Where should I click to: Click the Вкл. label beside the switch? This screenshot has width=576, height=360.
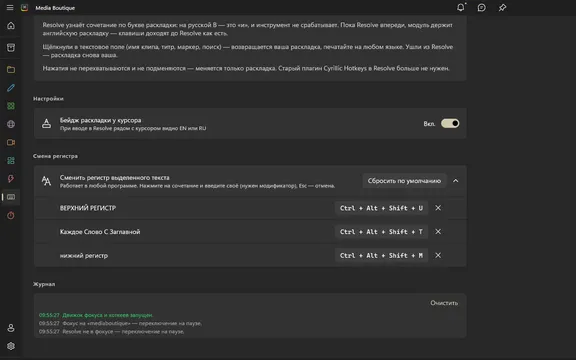pyautogui.click(x=429, y=124)
